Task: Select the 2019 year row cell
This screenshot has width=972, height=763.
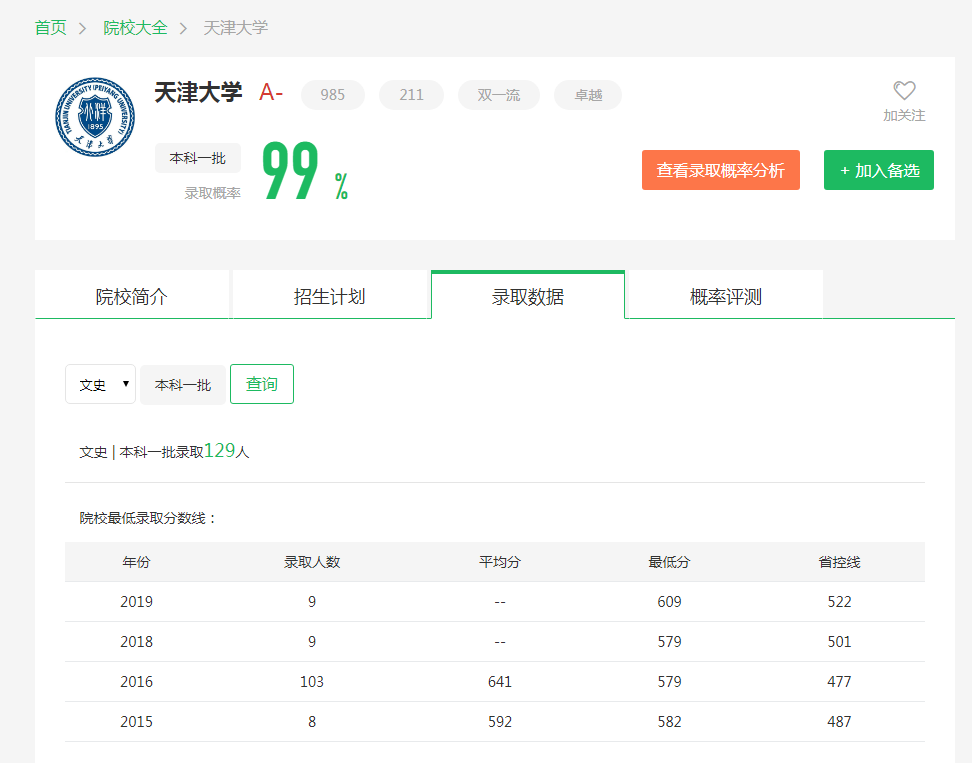Action: [x=136, y=602]
